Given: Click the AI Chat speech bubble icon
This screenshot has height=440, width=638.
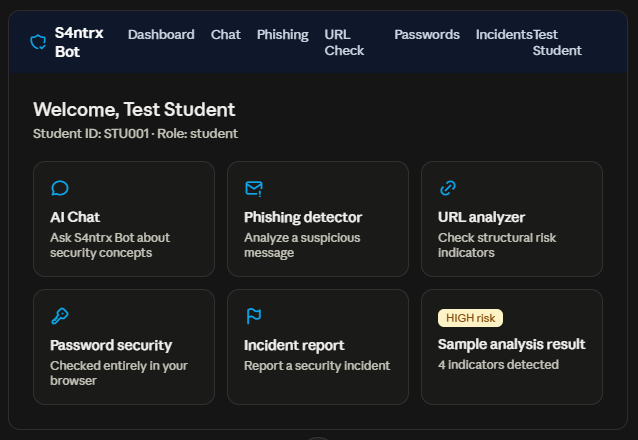Looking at the screenshot, I should [60, 188].
